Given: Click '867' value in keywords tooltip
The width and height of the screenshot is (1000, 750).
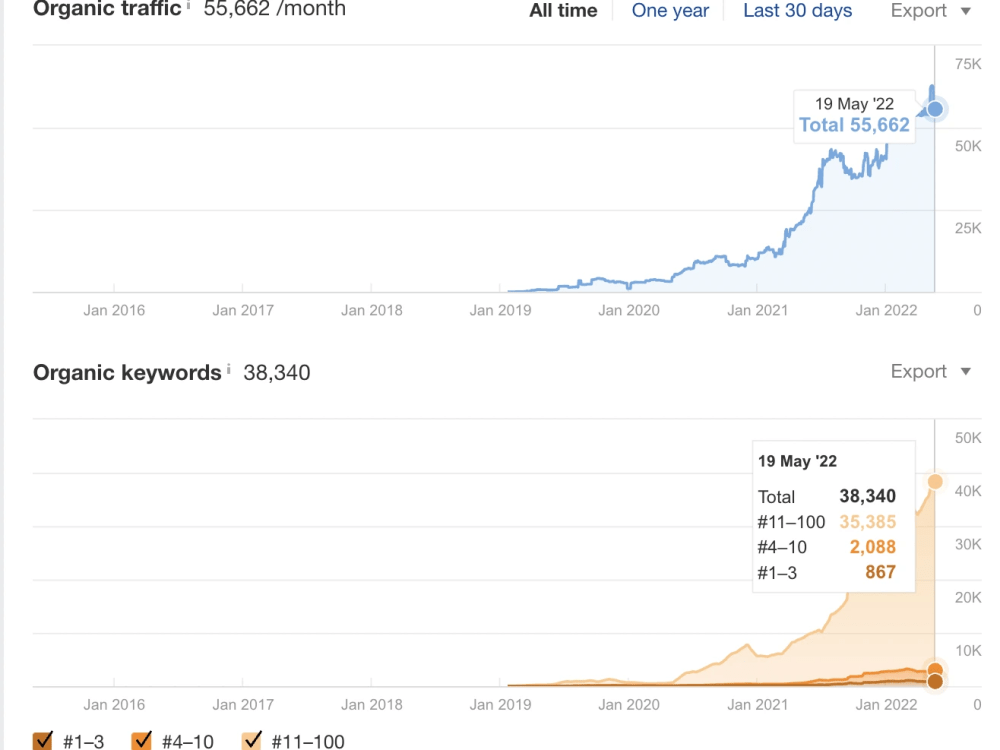Looking at the screenshot, I should pyautogui.click(x=881, y=572).
